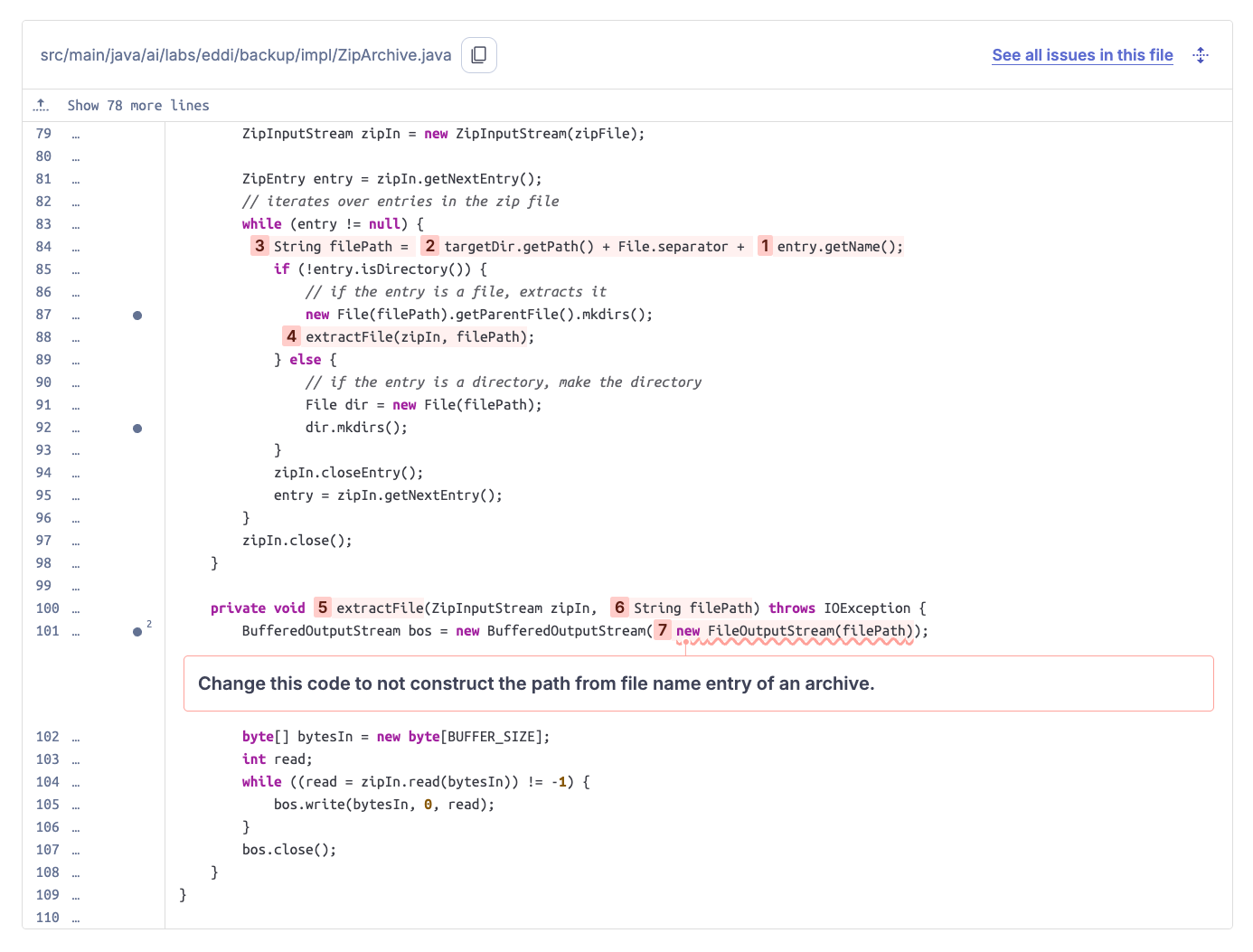The width and height of the screenshot is (1253, 952).
Task: Expand Show 78 more lines above
Action: coord(137,106)
